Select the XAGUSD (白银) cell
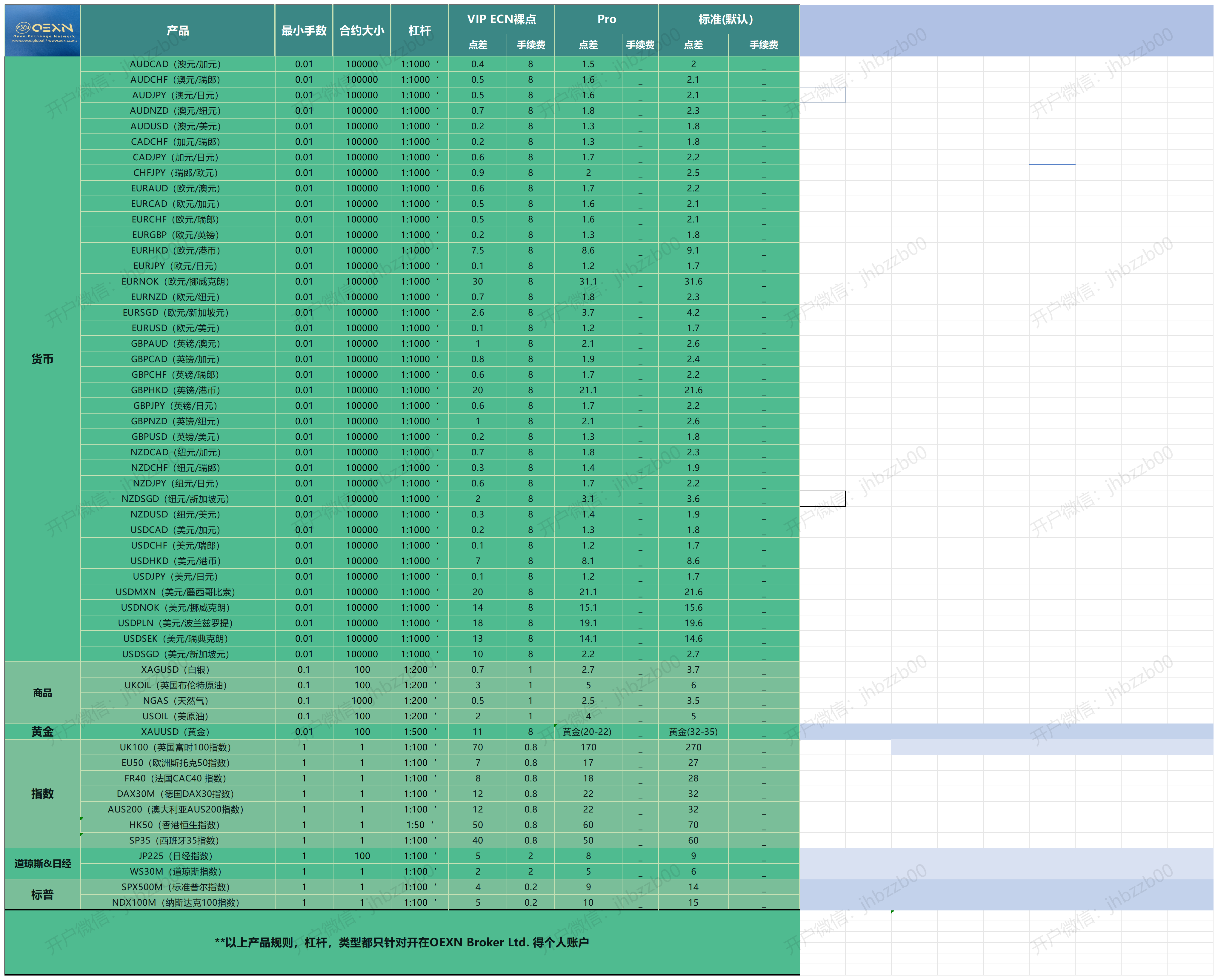Screen dimensions: 1218x980 (x=177, y=669)
